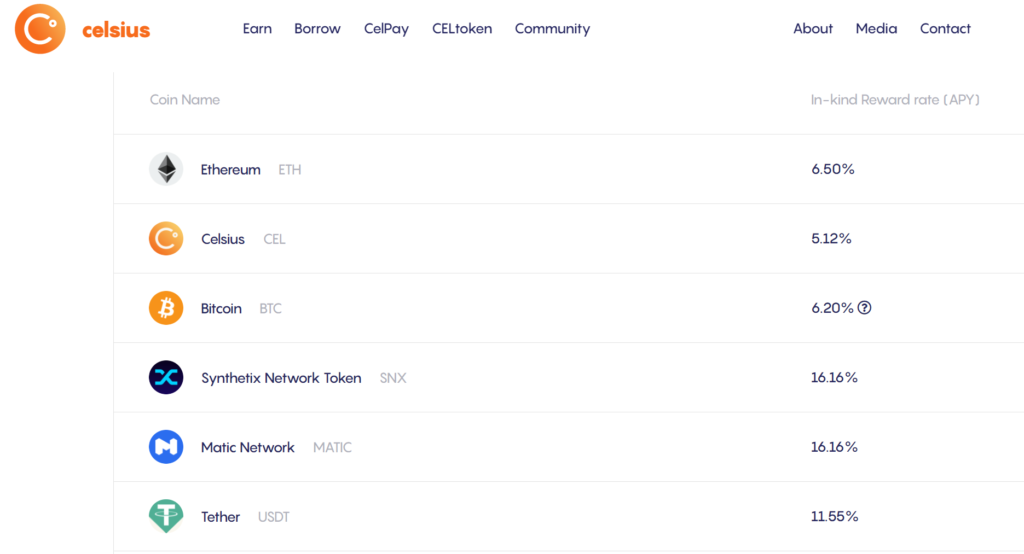Select the Synthetix Network Token name

[x=281, y=378]
